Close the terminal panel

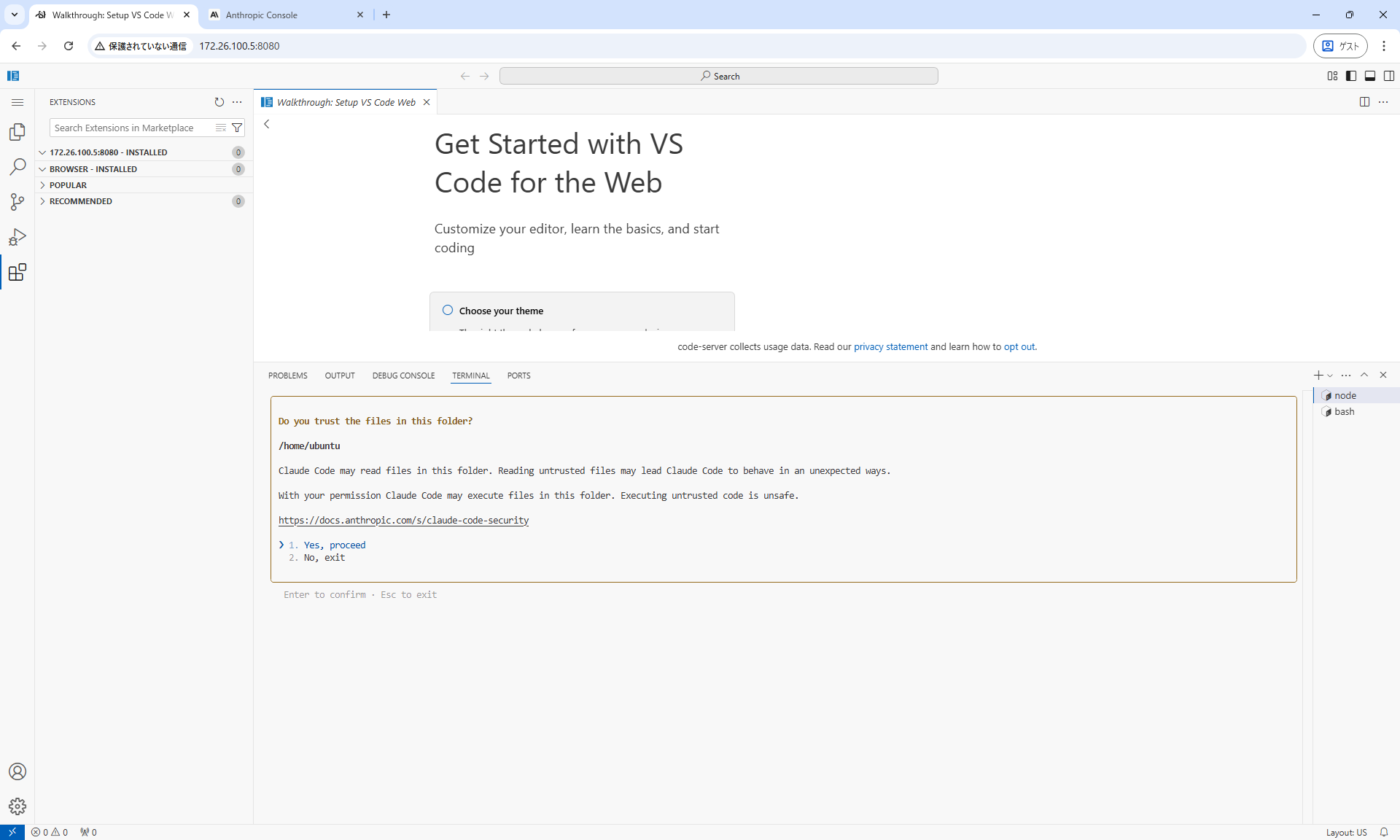[1383, 375]
